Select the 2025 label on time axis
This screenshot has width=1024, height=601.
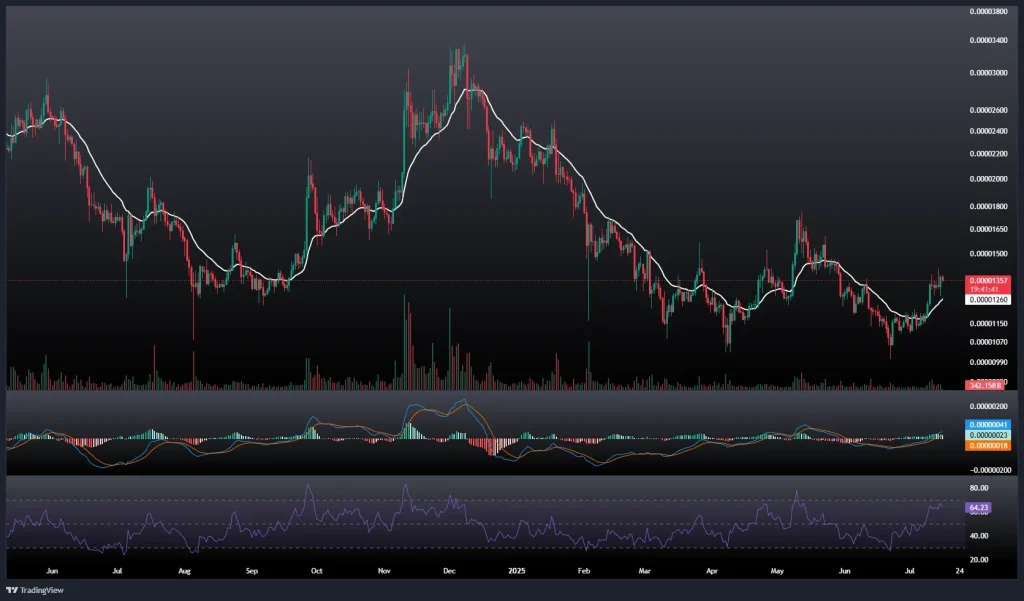[x=514, y=571]
